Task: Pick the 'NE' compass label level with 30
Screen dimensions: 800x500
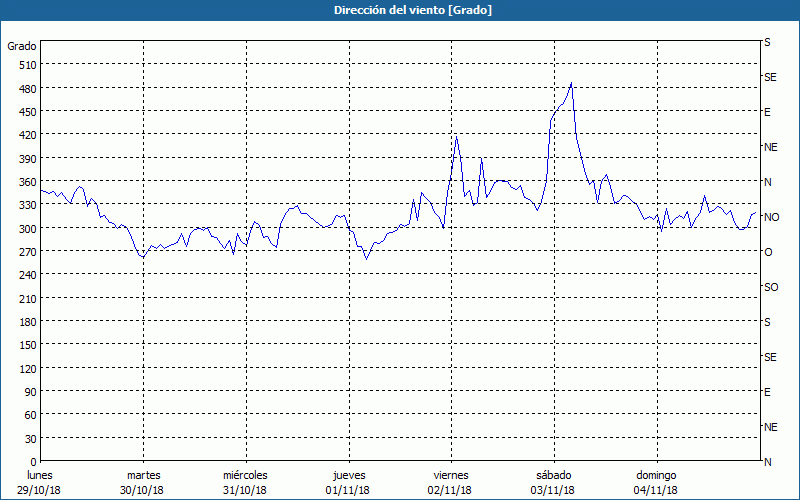Action: [770, 427]
